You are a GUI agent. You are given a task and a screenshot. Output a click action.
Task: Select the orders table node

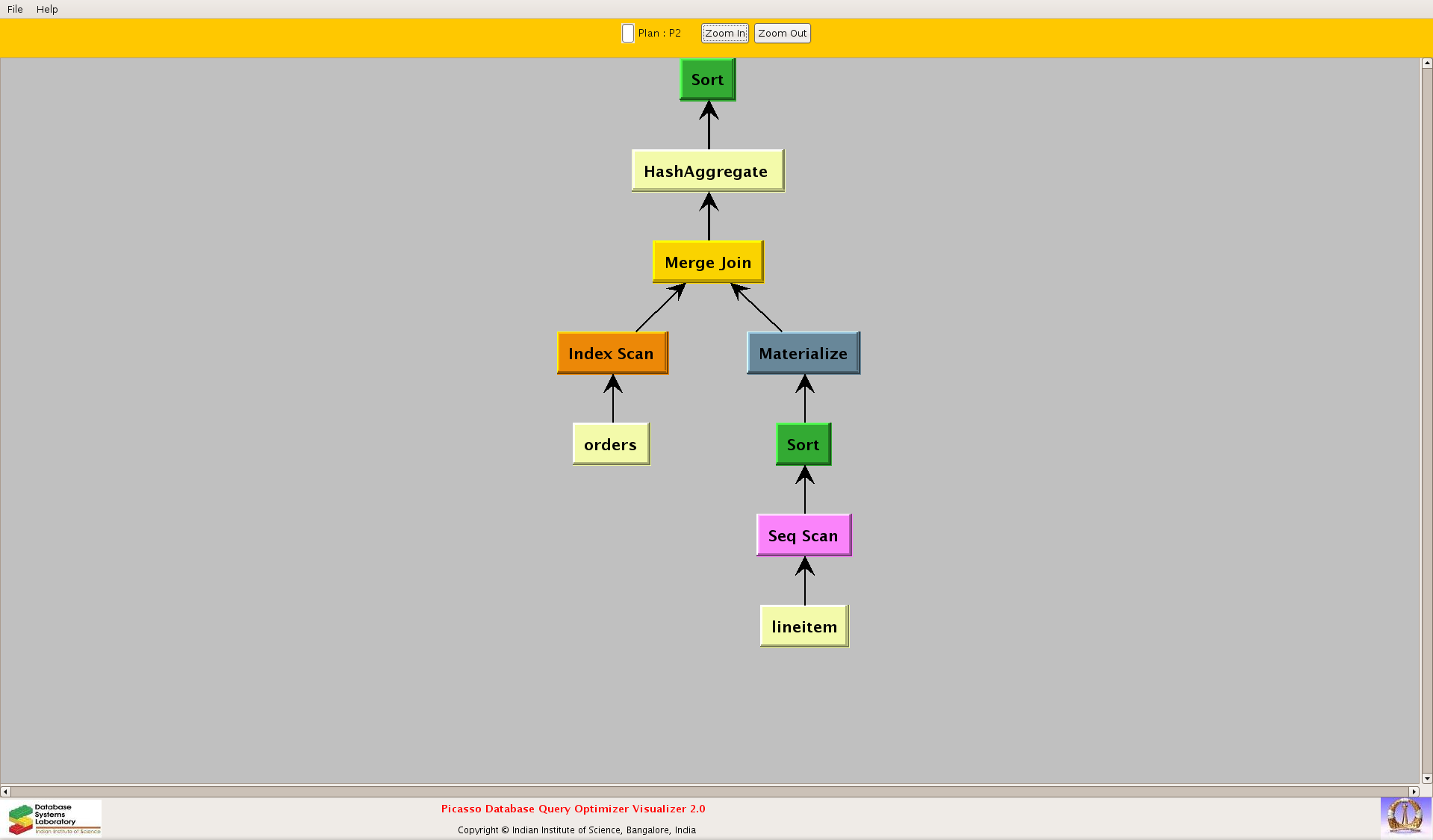(x=611, y=444)
